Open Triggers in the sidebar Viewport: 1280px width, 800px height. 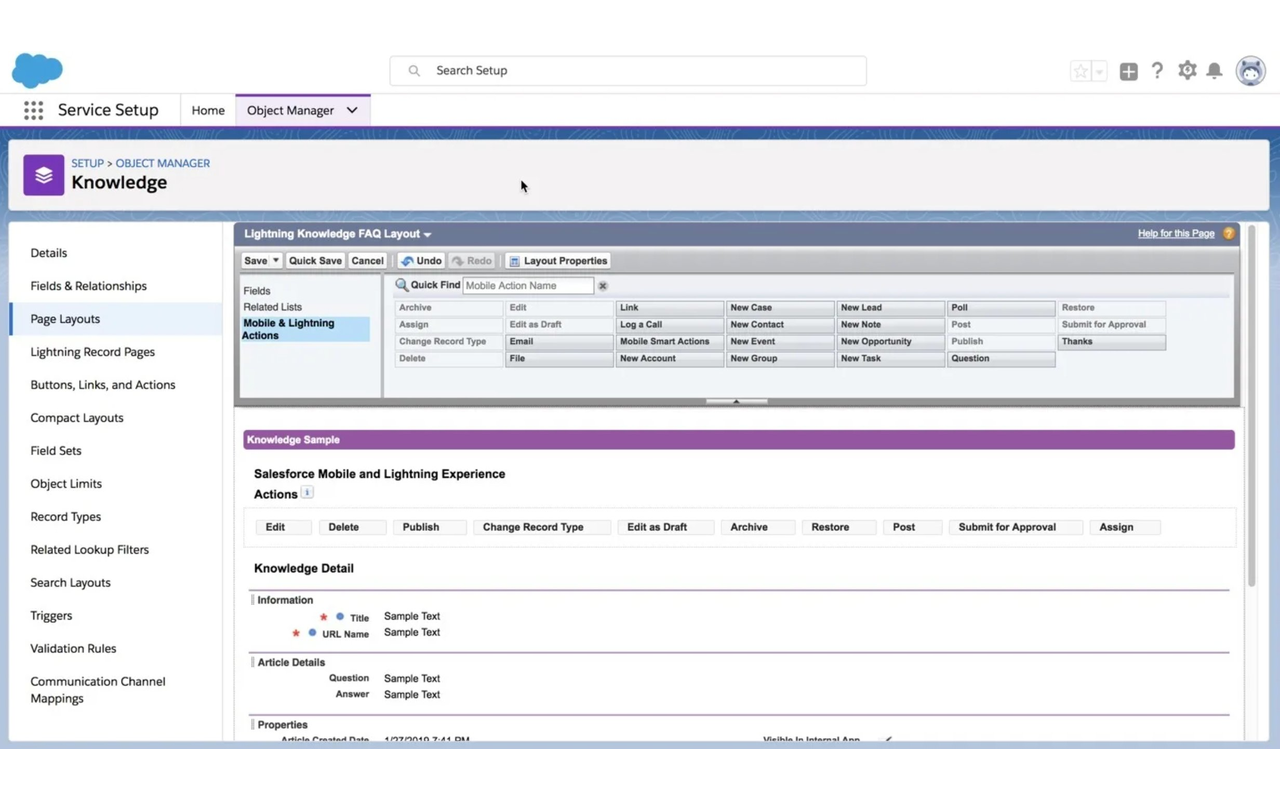tap(51, 616)
